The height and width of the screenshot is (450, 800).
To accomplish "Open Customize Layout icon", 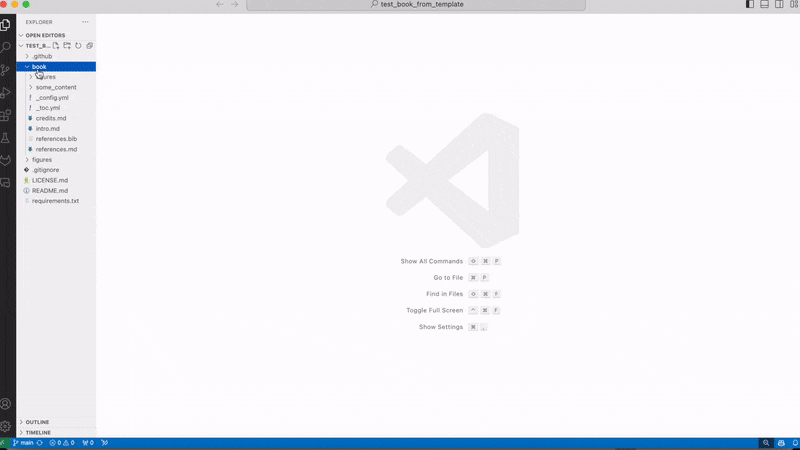I will (794, 4).
